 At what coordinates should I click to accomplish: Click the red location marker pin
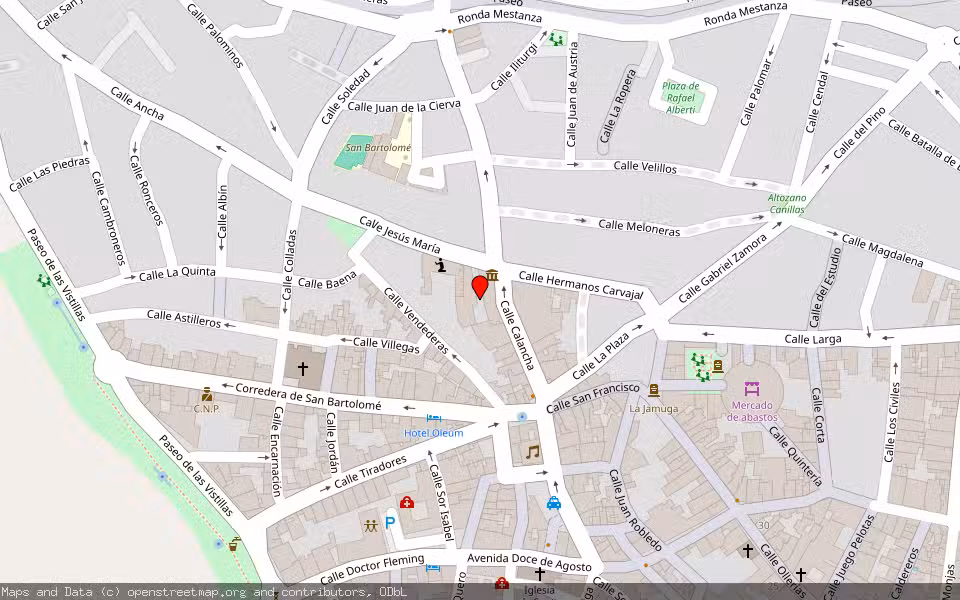480,287
